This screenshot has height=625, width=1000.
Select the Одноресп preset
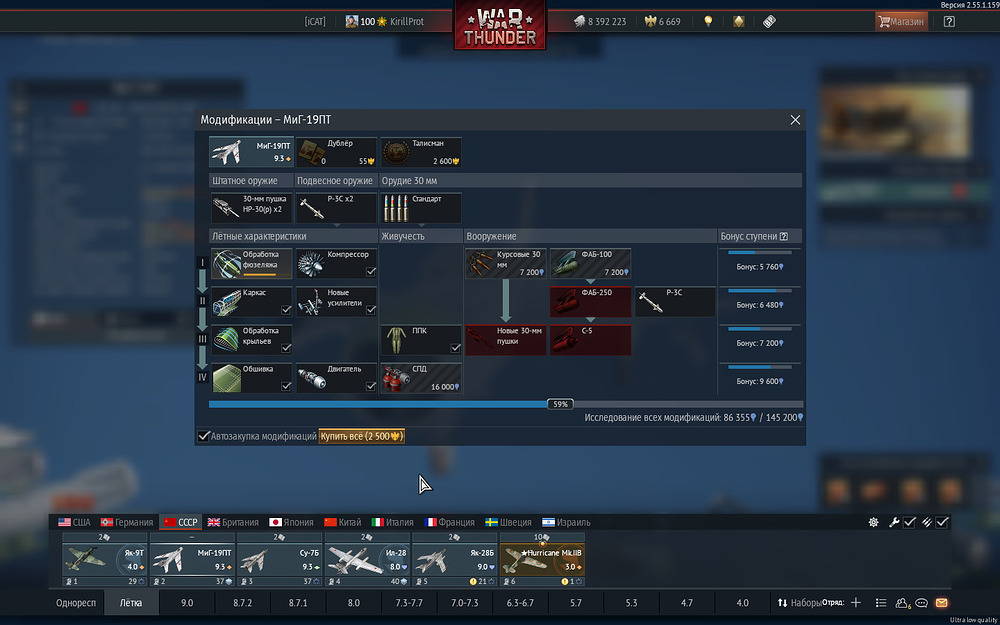point(76,603)
